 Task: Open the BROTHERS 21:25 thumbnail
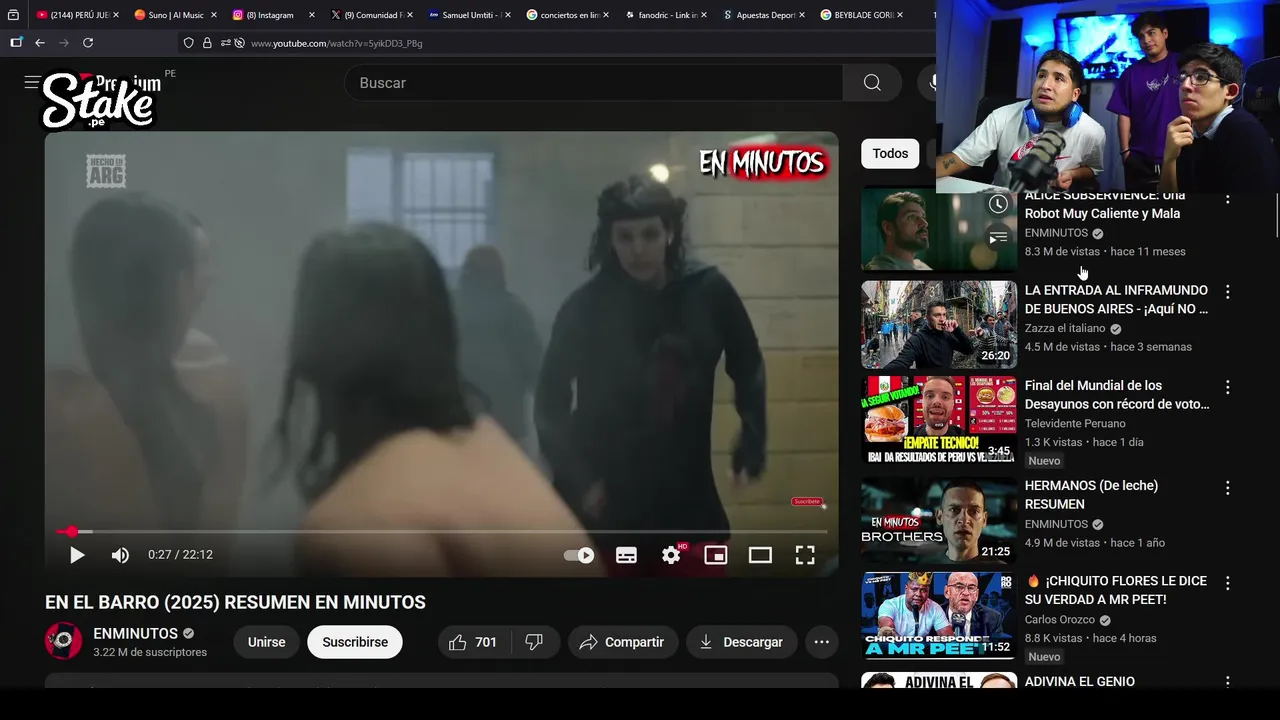click(939, 520)
